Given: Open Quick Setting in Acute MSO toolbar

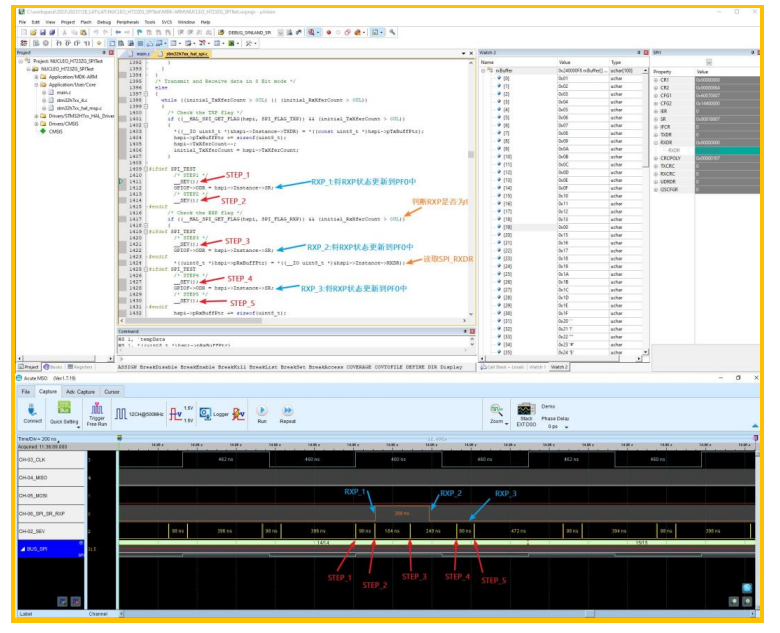Looking at the screenshot, I should tap(64, 413).
